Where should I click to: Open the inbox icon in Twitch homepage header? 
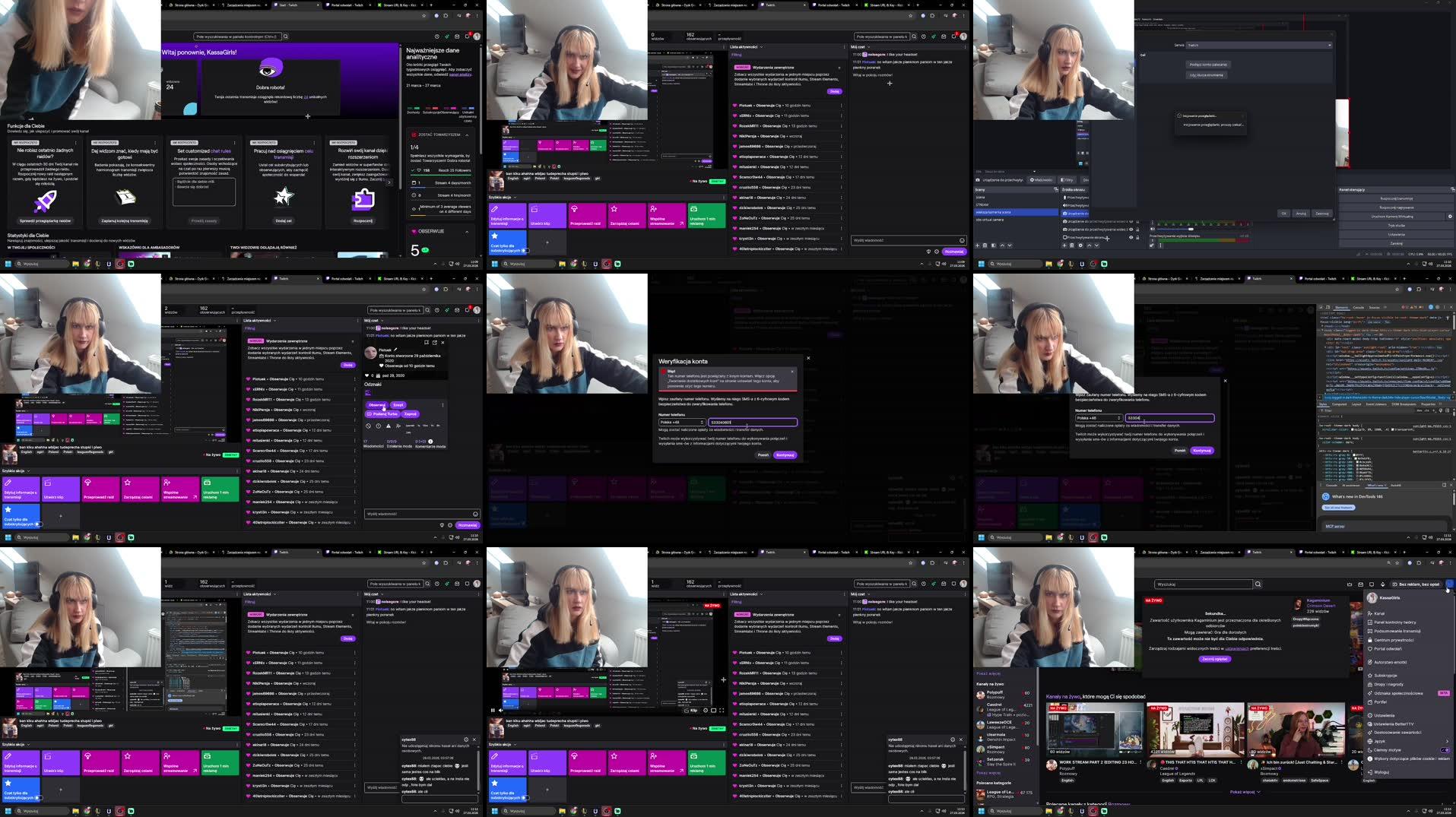(1361, 584)
